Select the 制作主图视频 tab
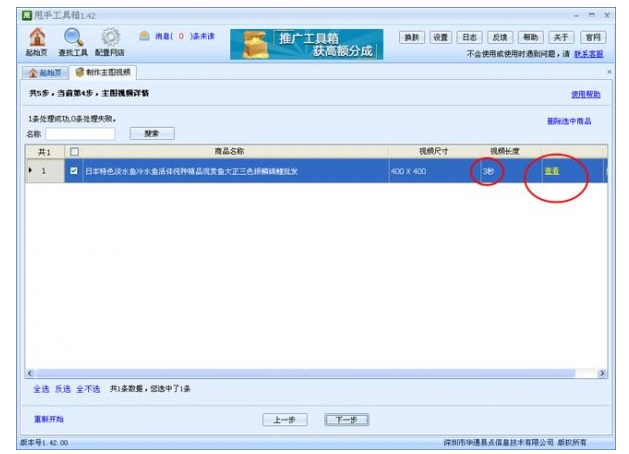629x454 pixels. tap(103, 72)
